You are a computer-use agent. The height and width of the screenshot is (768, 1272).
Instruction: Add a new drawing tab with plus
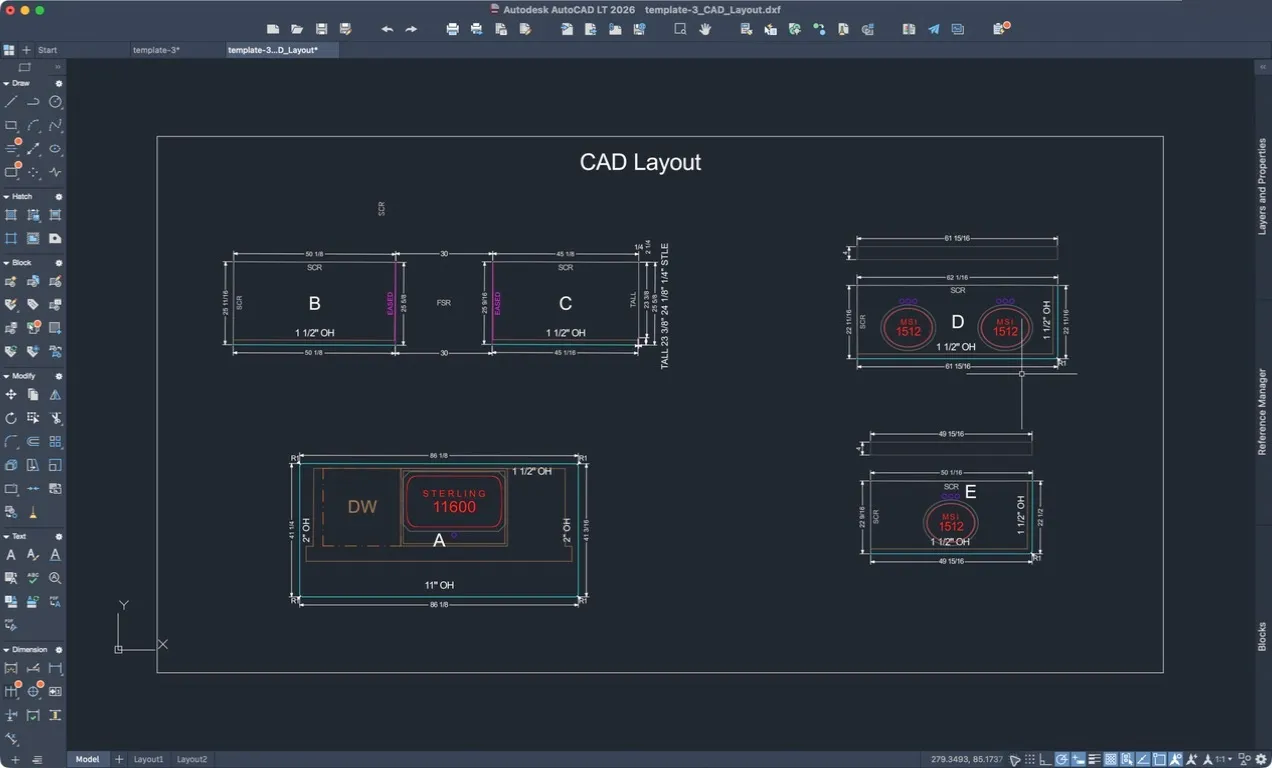point(27,50)
